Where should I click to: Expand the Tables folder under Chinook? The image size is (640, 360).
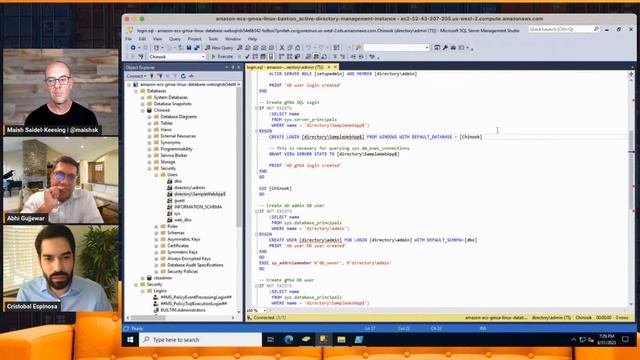[x=149, y=123]
